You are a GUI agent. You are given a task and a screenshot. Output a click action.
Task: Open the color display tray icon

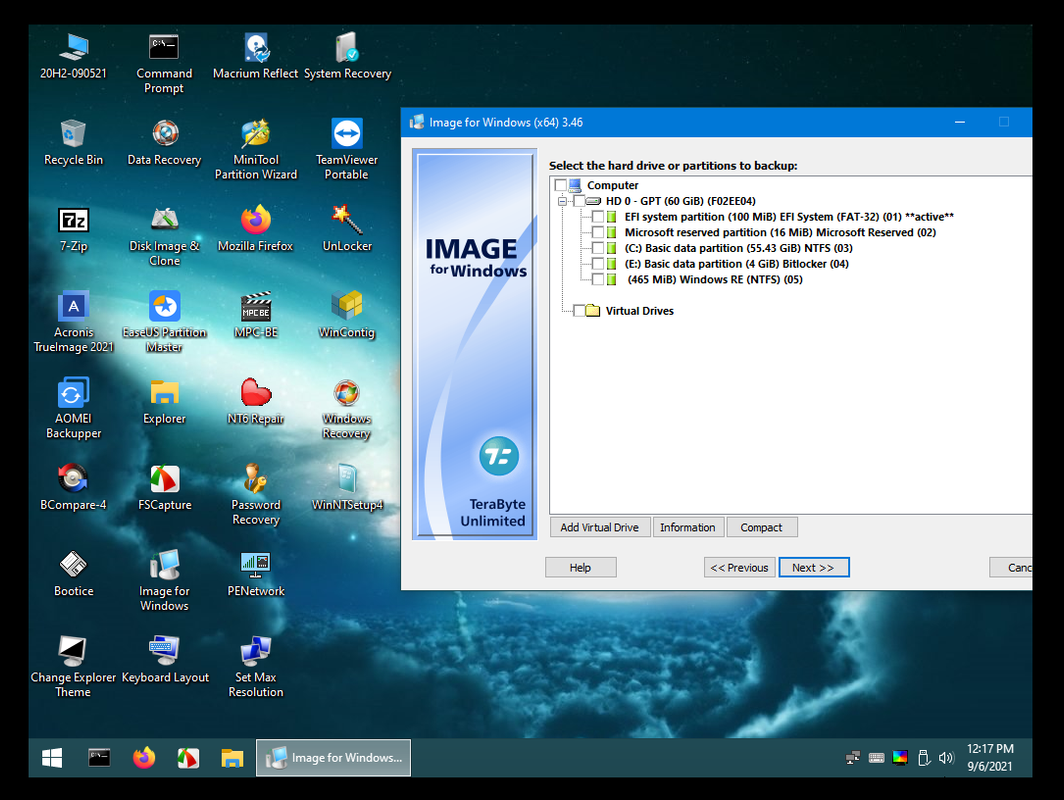click(x=900, y=758)
